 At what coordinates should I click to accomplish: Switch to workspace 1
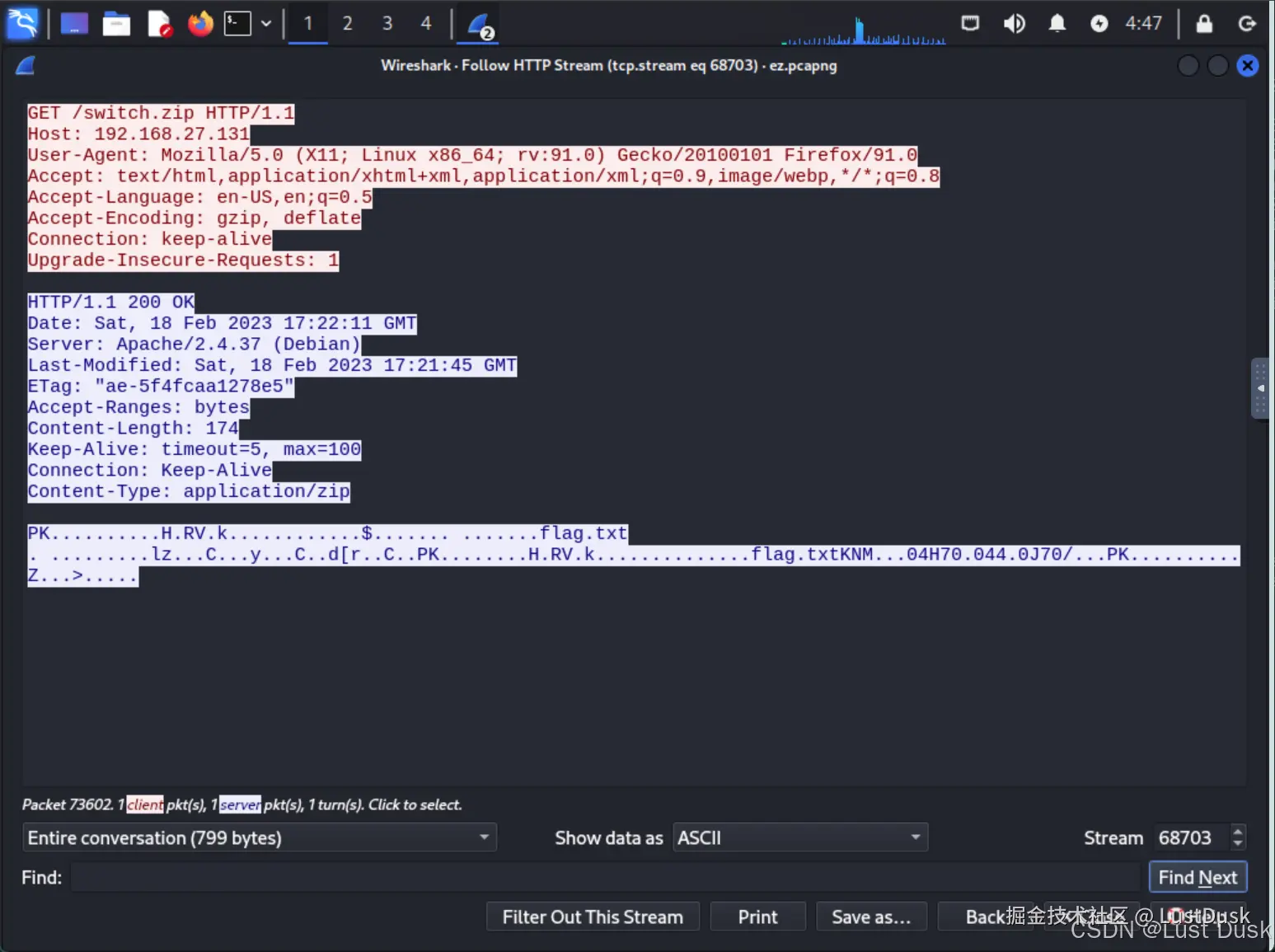tap(308, 23)
